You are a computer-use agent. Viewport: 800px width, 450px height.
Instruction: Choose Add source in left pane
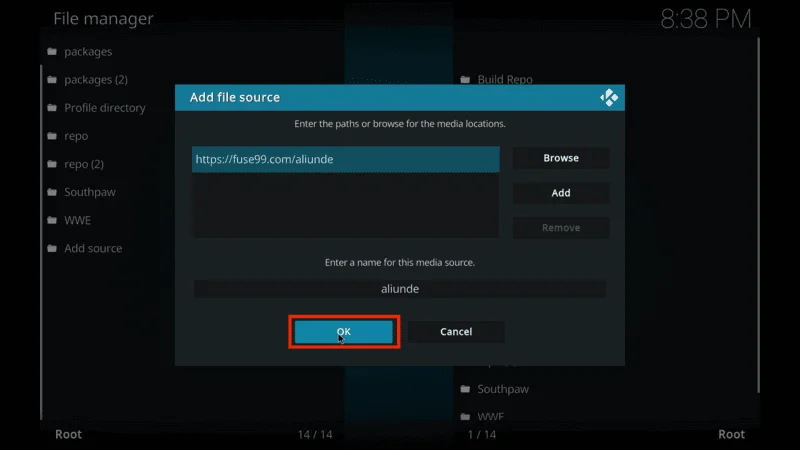[93, 248]
